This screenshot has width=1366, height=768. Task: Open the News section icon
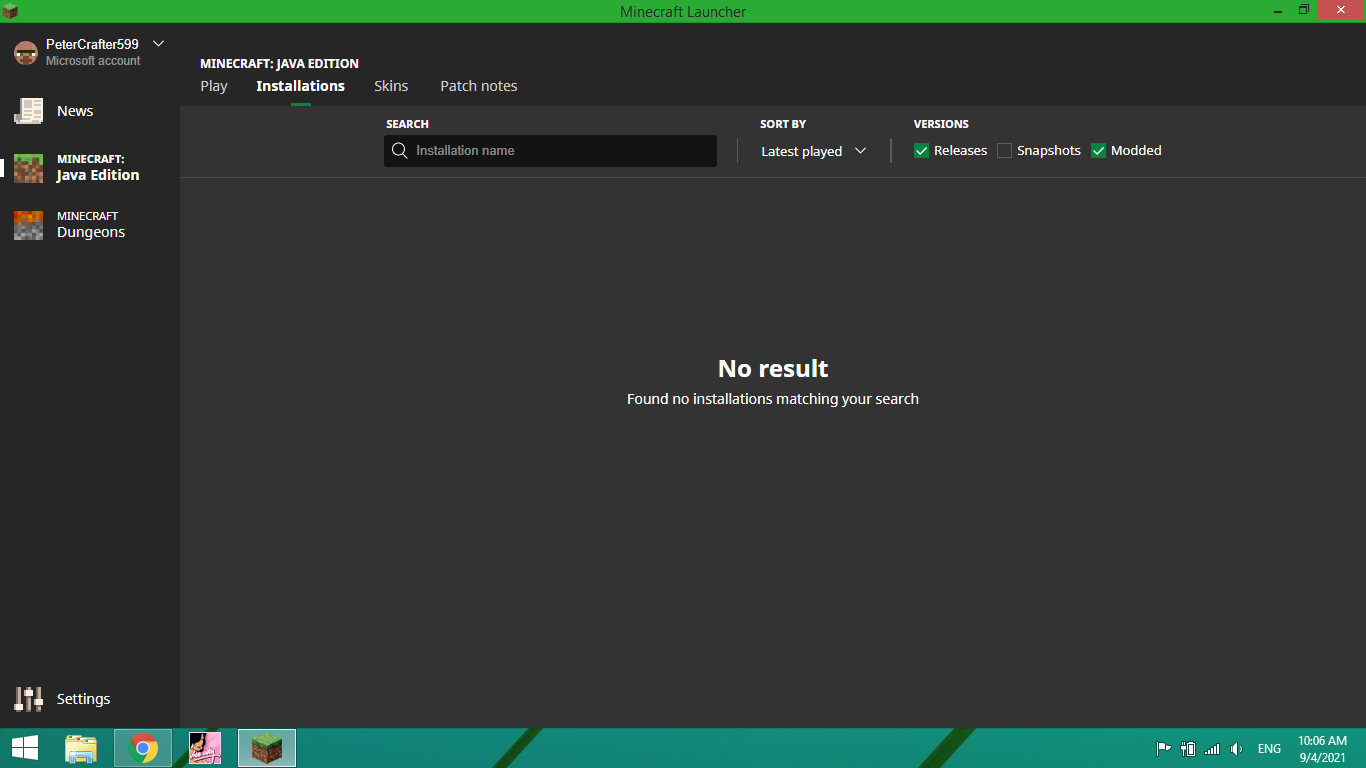click(x=28, y=111)
